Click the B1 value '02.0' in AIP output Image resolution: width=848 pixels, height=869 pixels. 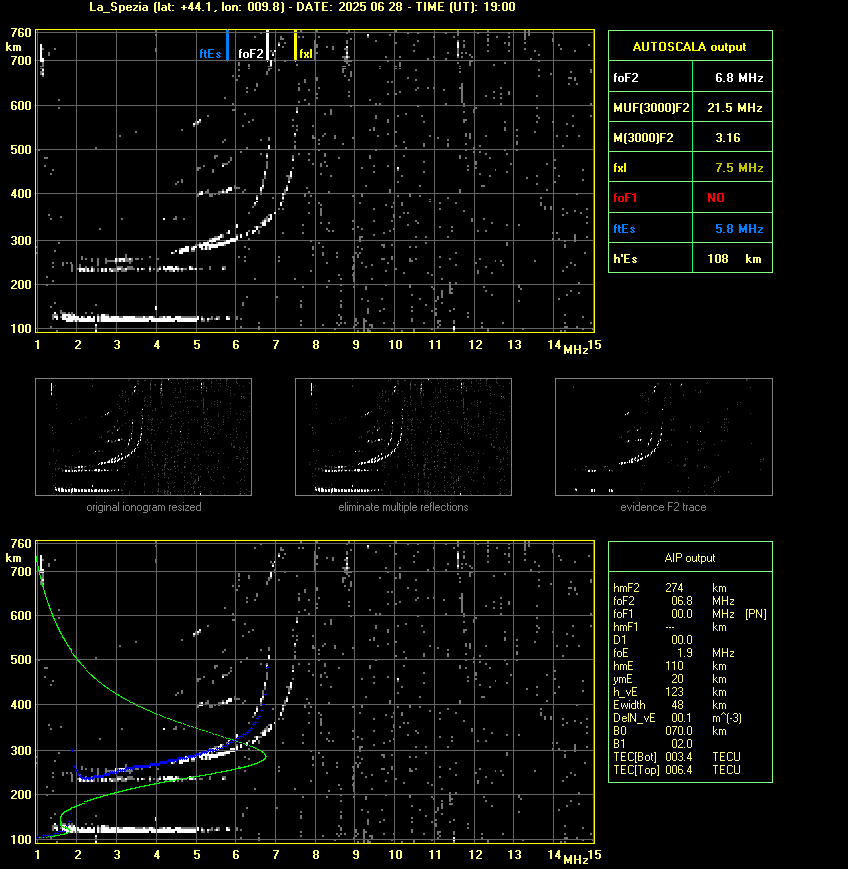(x=682, y=743)
